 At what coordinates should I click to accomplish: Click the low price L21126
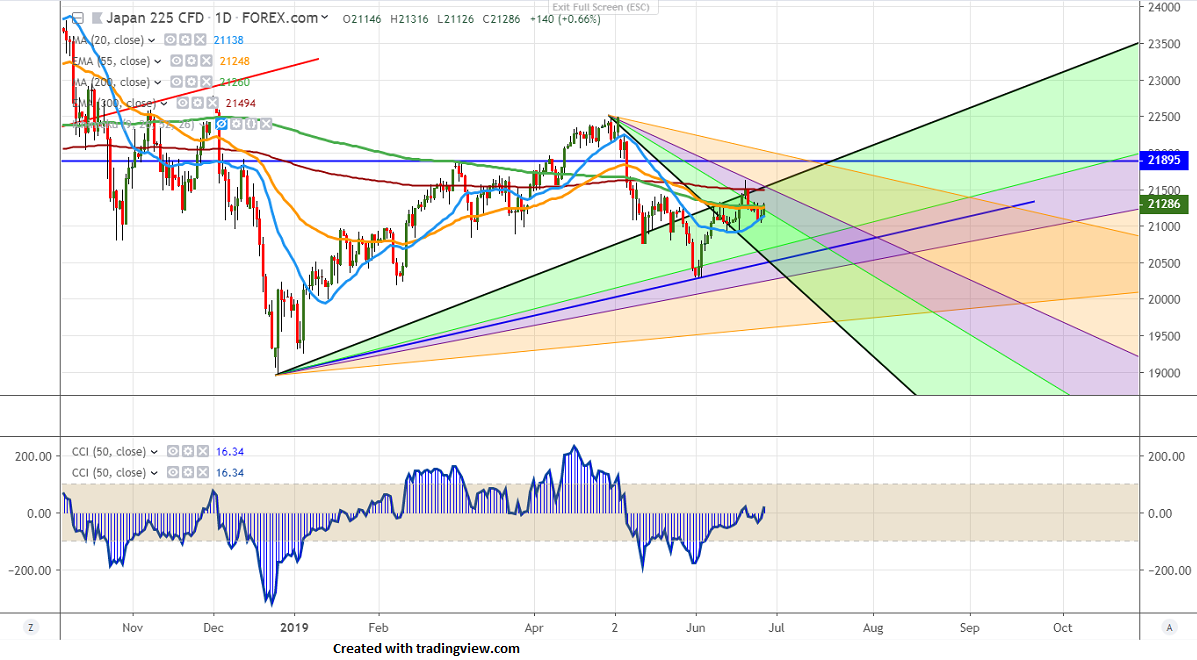coord(456,19)
